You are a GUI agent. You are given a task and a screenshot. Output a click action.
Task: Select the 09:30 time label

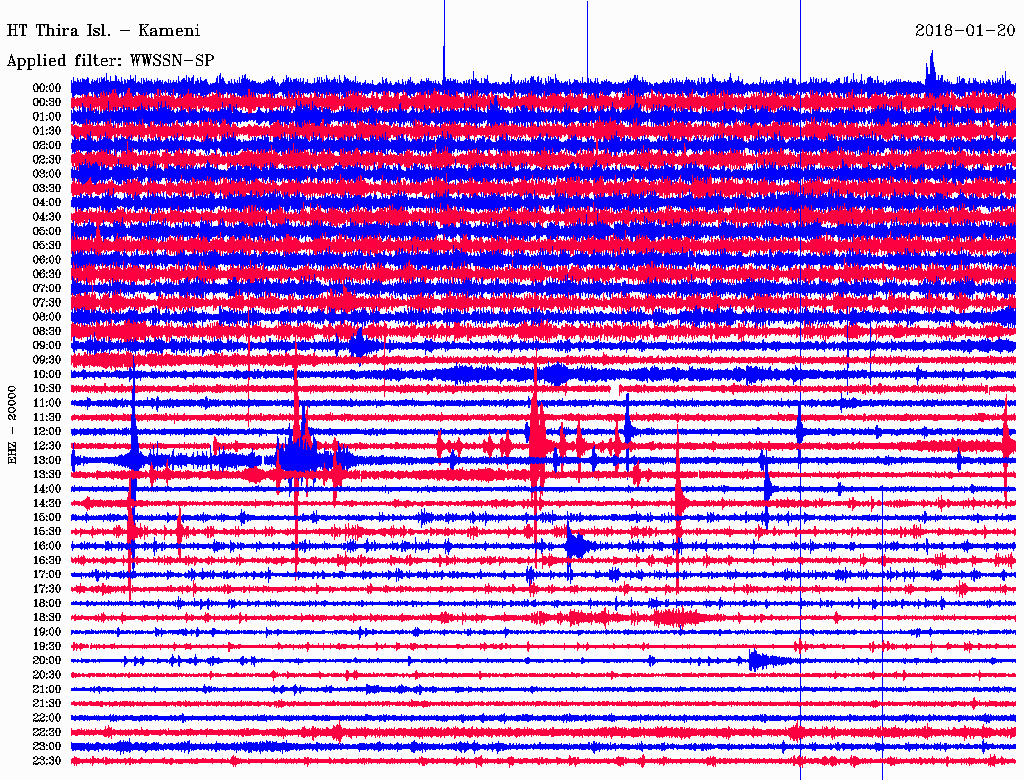click(x=47, y=360)
